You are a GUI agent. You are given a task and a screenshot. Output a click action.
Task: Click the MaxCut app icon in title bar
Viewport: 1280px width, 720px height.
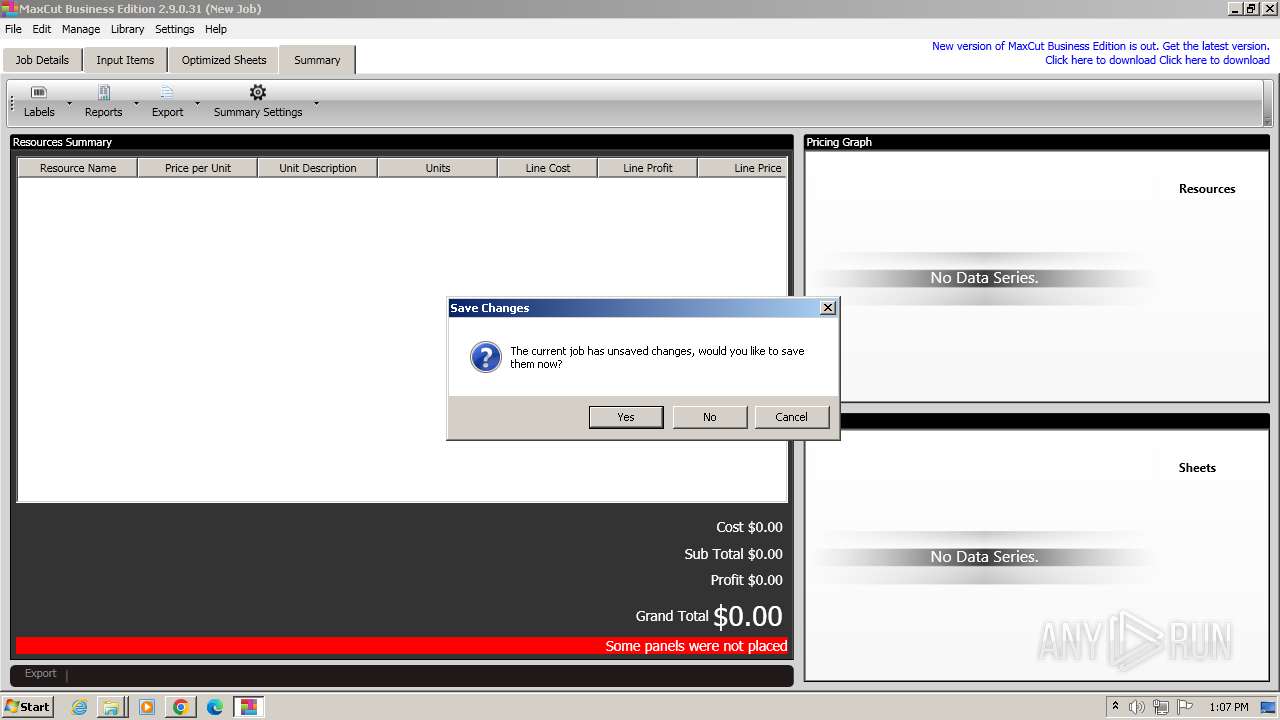(x=9, y=9)
